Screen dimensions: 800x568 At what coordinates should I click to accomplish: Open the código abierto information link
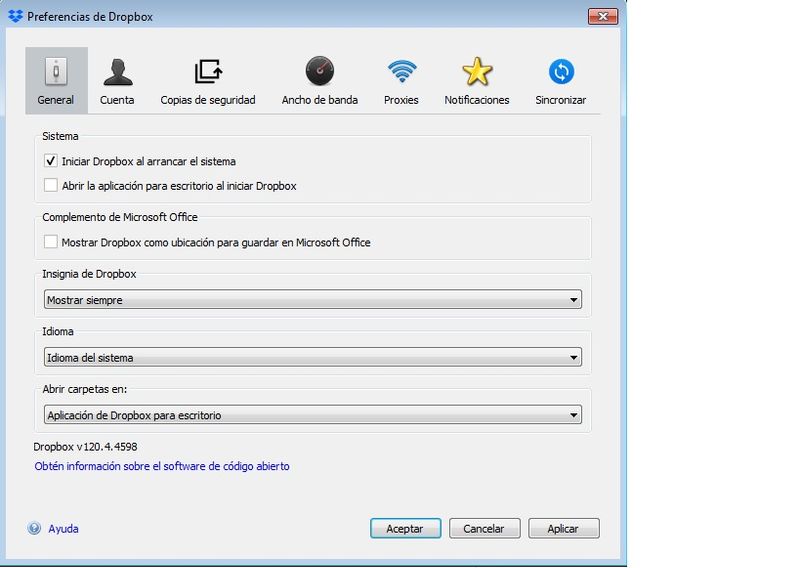tap(162, 466)
